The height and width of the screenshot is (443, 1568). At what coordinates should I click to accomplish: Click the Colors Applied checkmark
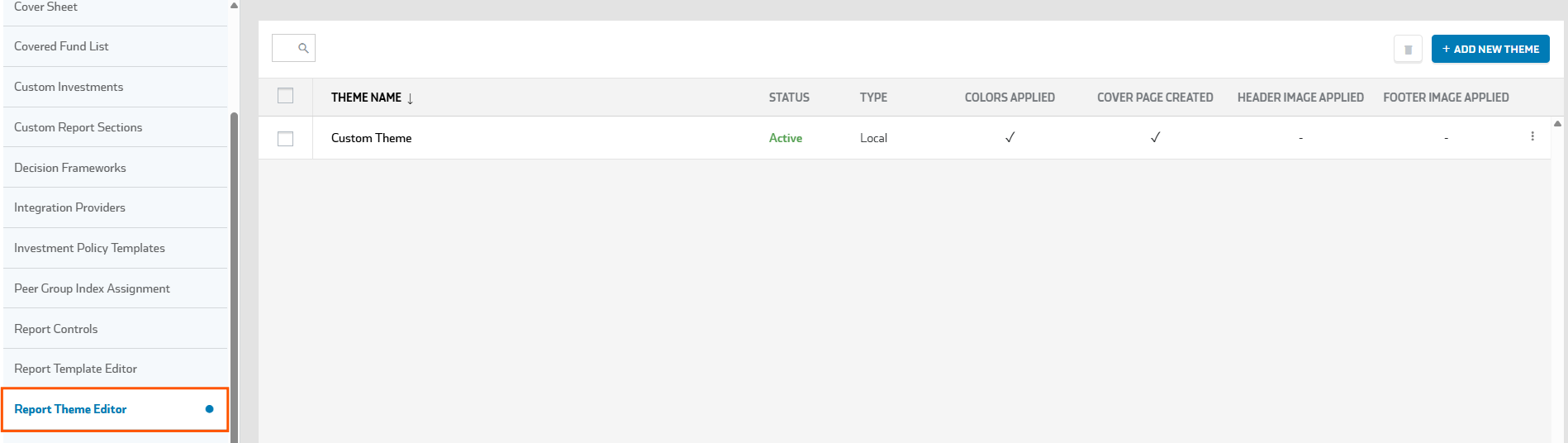pyautogui.click(x=1010, y=137)
